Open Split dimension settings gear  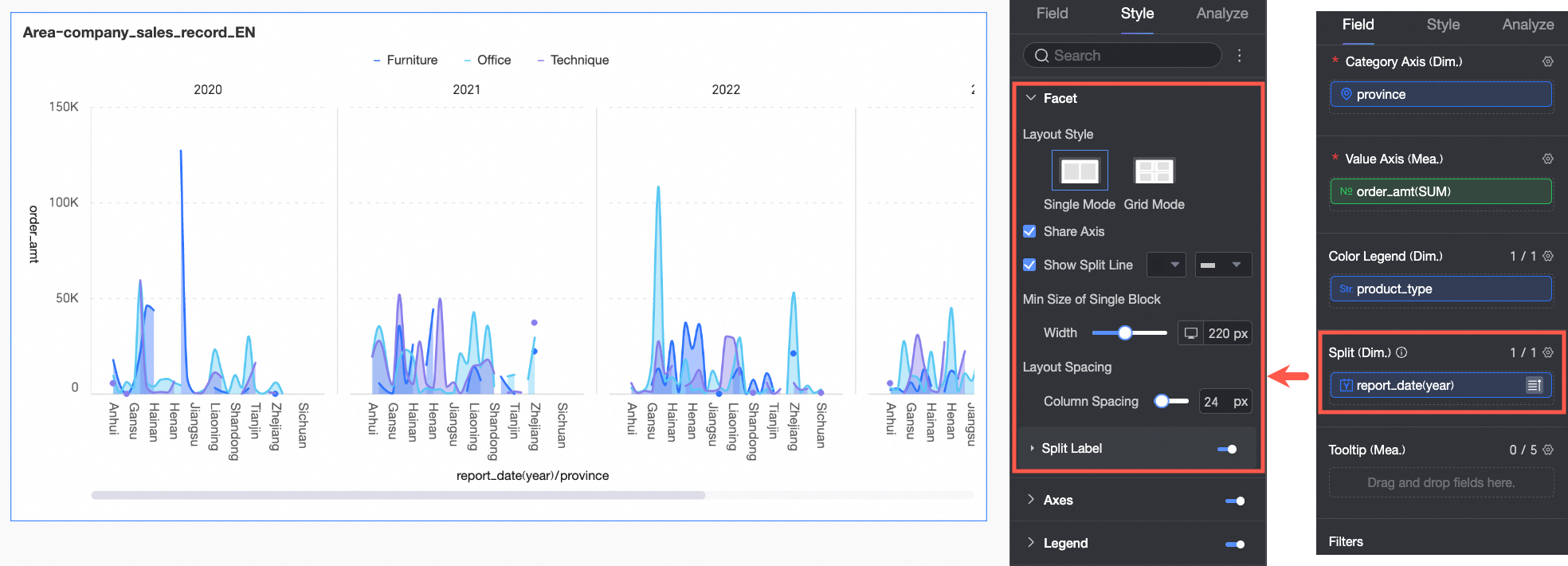pos(1548,352)
